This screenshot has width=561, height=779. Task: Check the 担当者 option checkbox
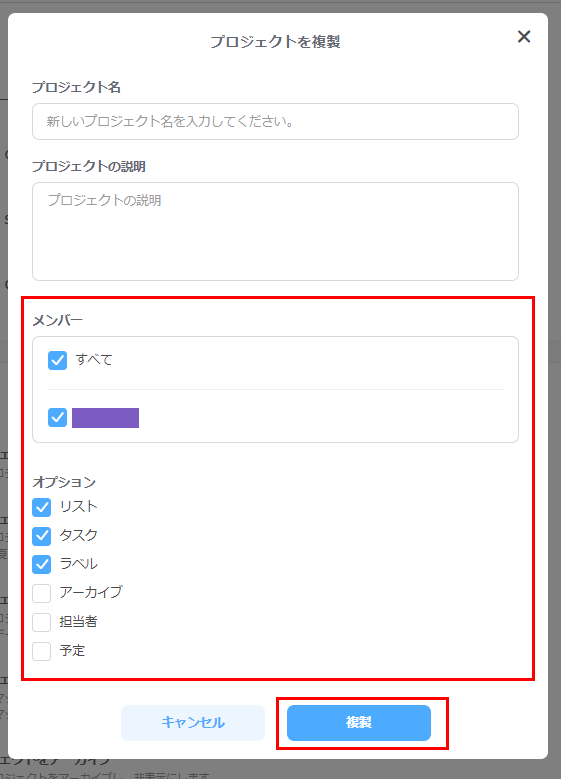coord(42,622)
